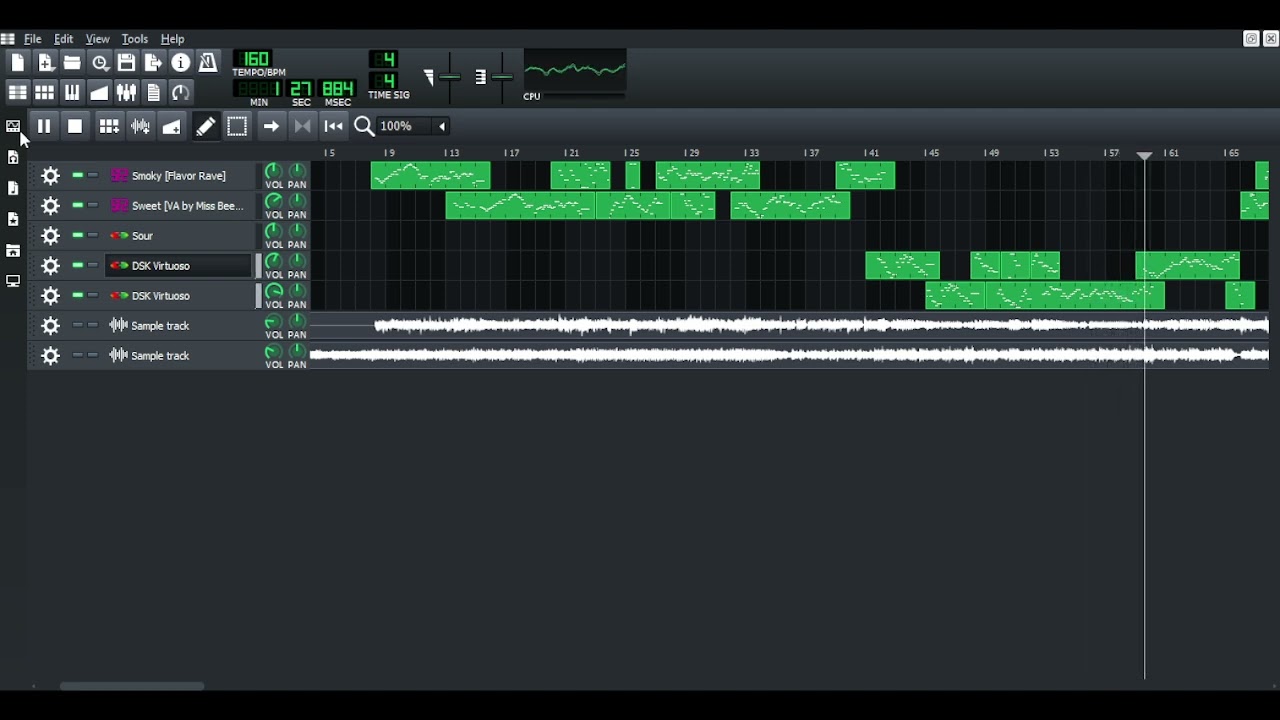1280x720 pixels.
Task: Show the FX Mixer
Action: (126, 92)
